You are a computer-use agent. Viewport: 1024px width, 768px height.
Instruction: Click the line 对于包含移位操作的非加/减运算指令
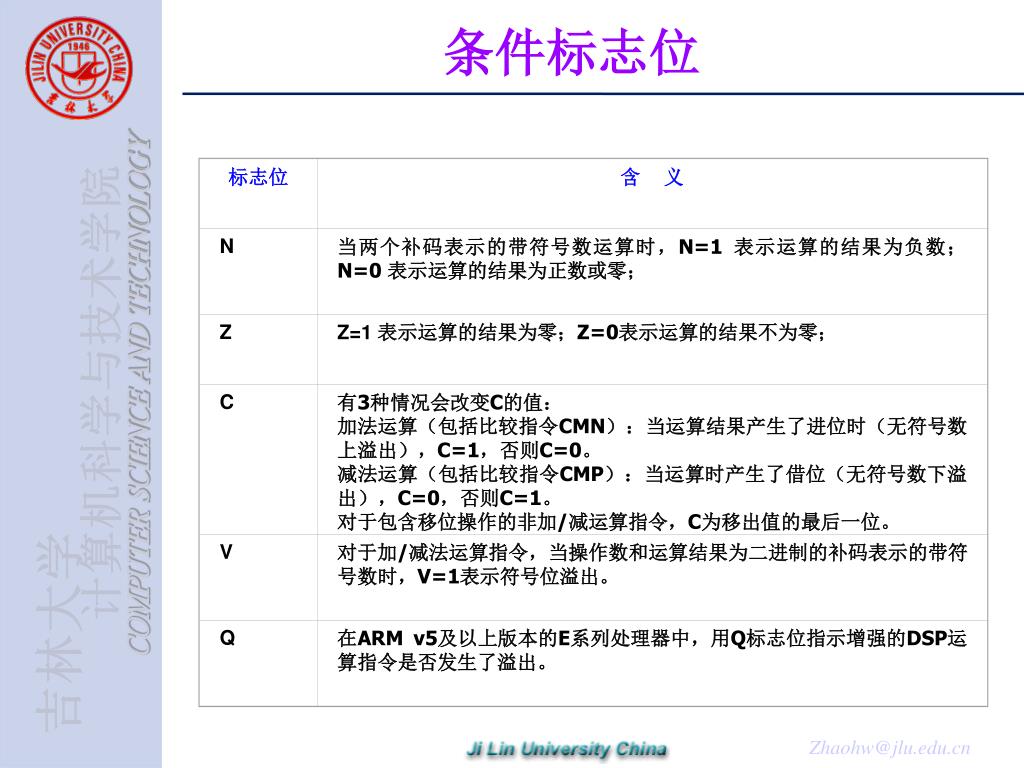615,522
